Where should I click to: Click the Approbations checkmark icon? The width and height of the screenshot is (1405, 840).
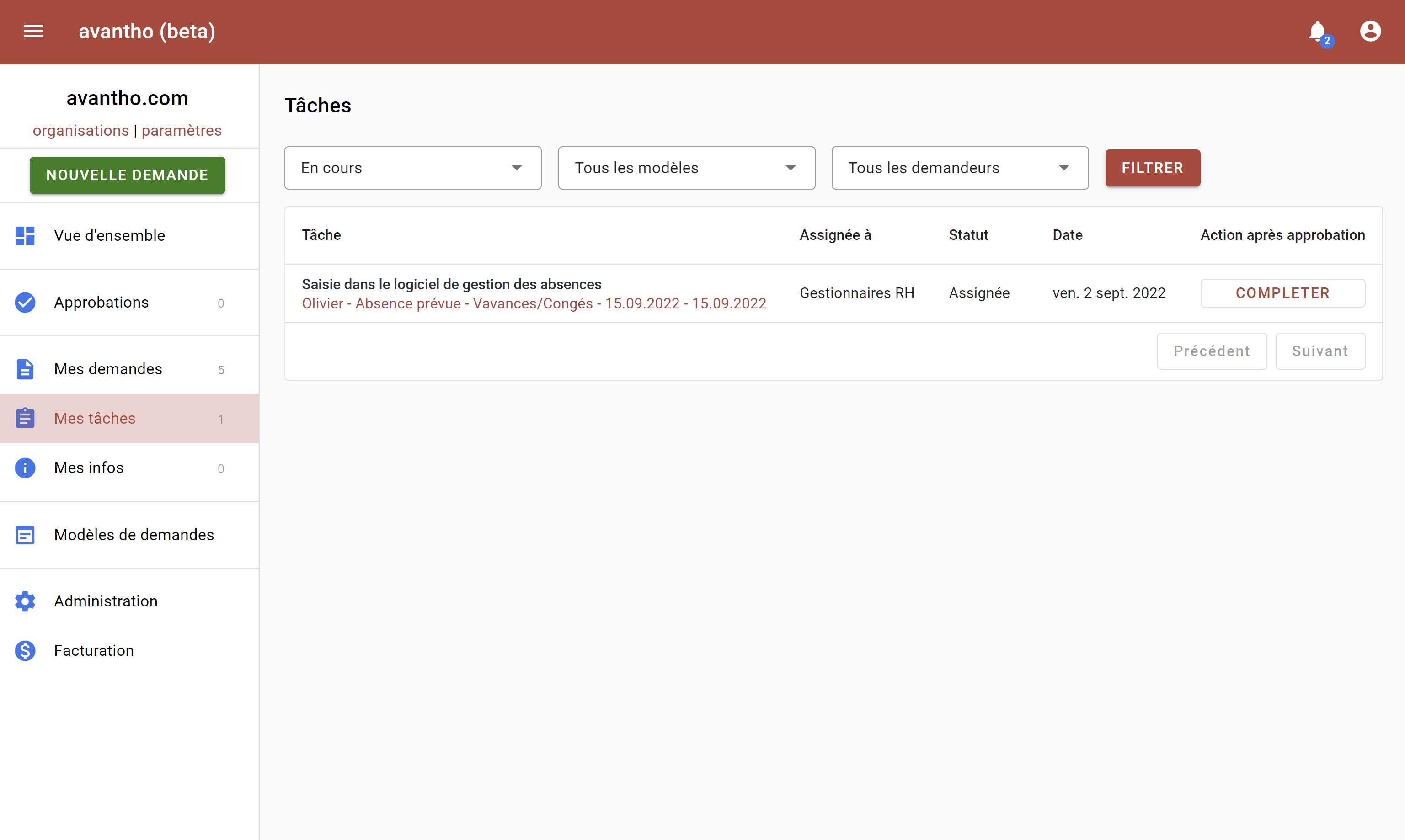[25, 302]
